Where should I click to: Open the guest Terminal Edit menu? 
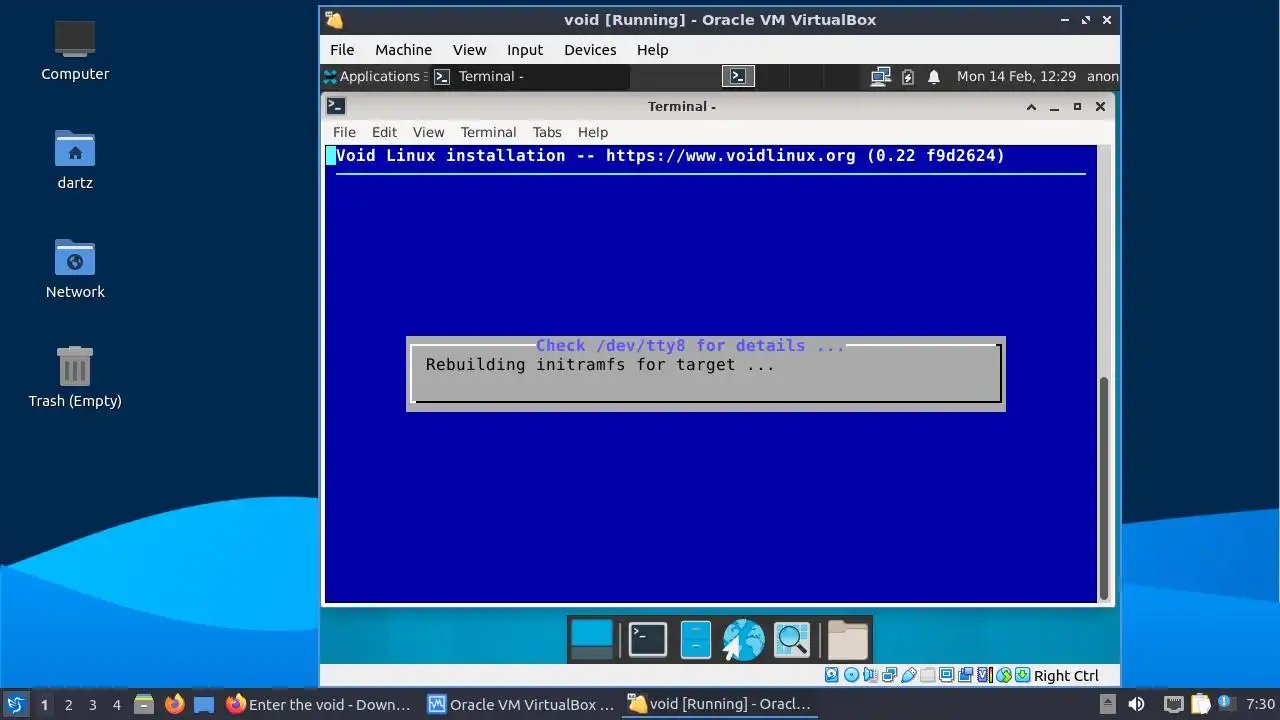pos(384,132)
